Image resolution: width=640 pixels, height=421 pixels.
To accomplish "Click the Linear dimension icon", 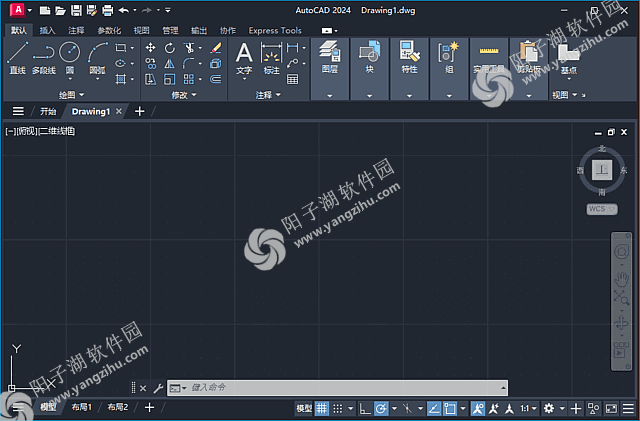I will pyautogui.click(x=293, y=48).
